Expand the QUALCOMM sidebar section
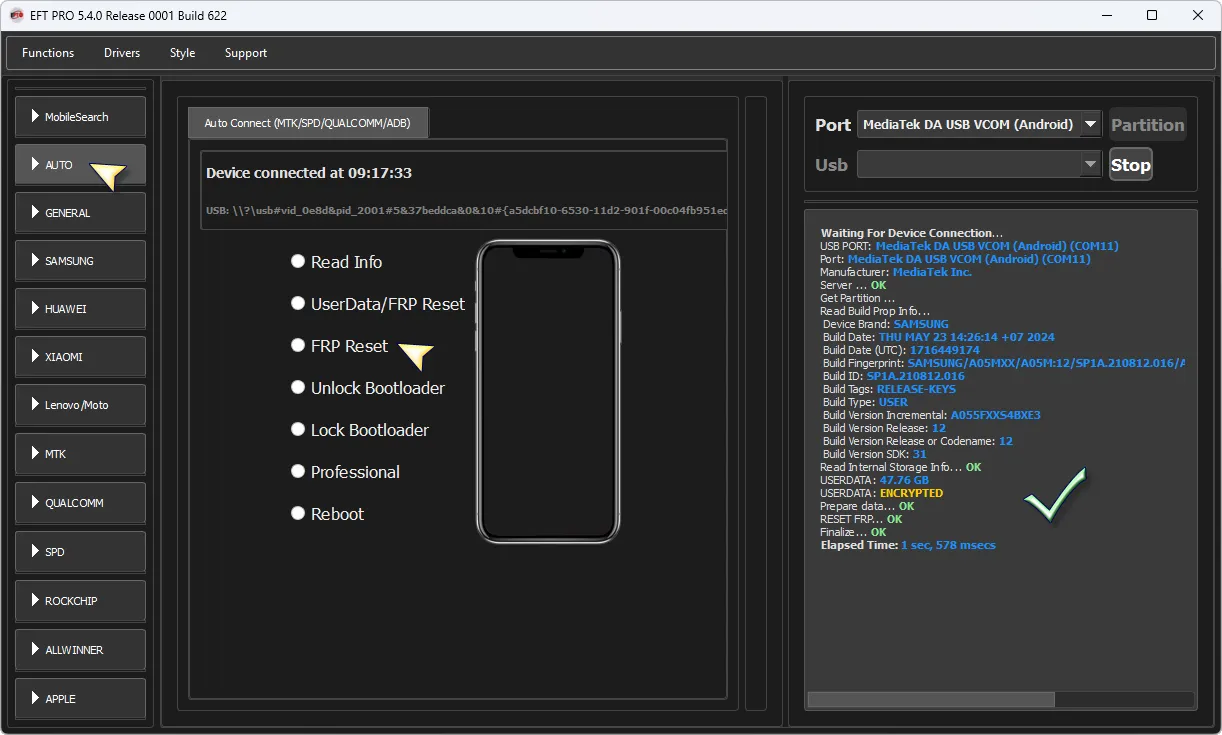The image size is (1222, 735). click(80, 503)
